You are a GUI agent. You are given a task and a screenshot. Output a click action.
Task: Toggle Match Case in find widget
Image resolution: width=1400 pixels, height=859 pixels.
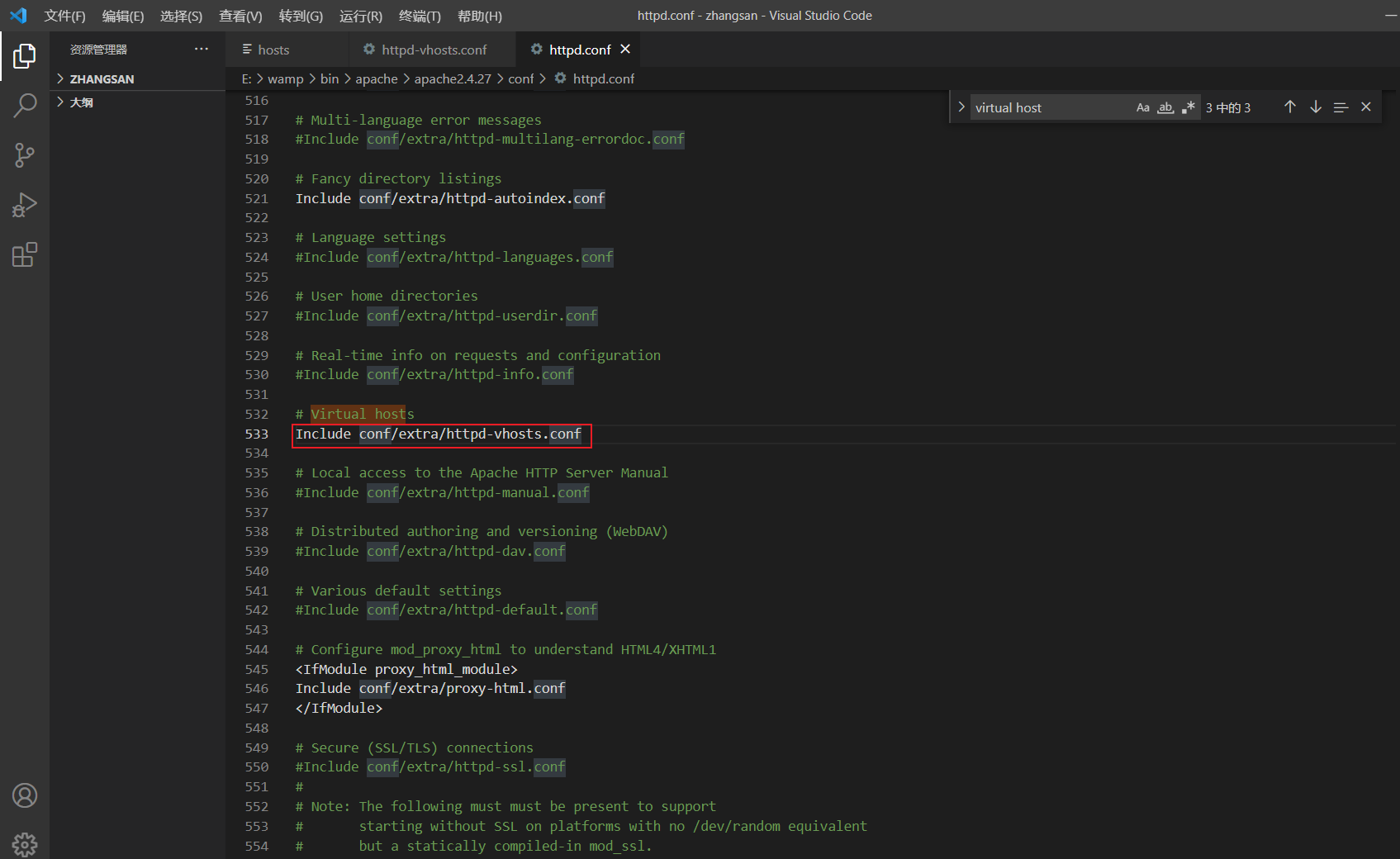[x=1143, y=107]
